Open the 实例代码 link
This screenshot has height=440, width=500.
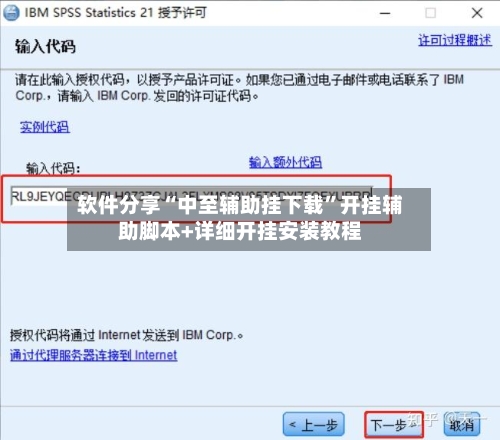coord(45,127)
